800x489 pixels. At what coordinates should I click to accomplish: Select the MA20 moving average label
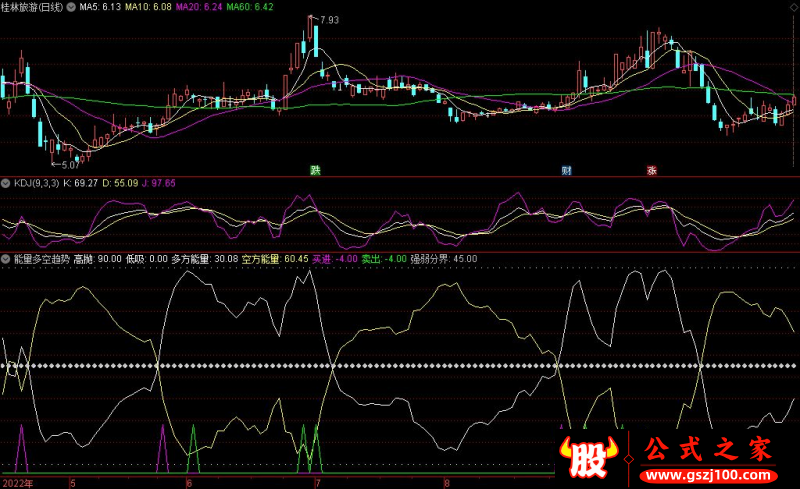pyautogui.click(x=196, y=6)
